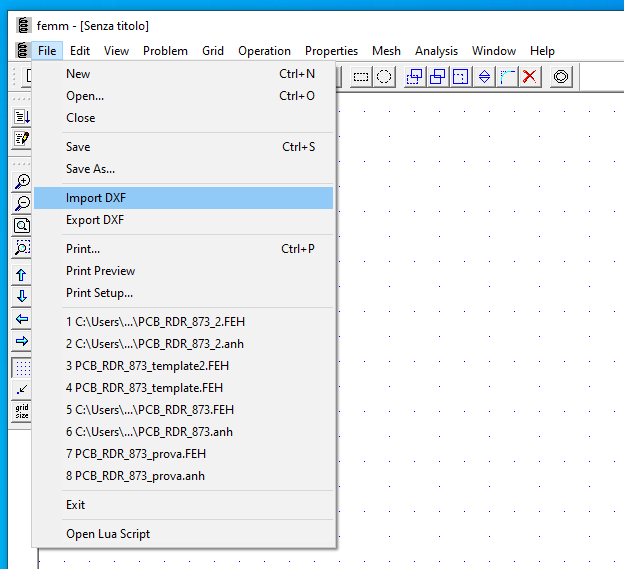Viewport: 624px width, 569px height.
Task: Open the Edit menu
Action: [x=80, y=51]
